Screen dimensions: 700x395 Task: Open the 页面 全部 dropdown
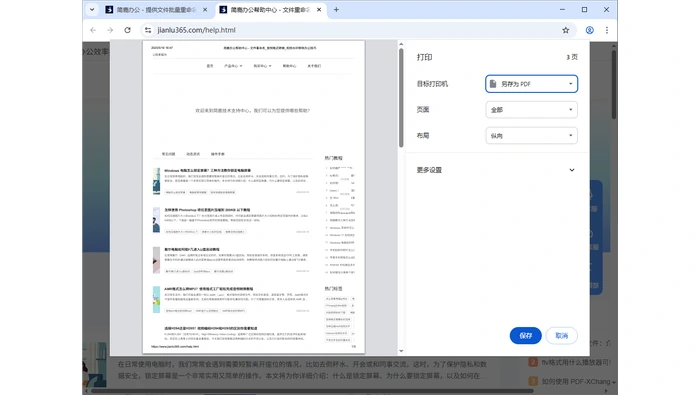tap(531, 110)
